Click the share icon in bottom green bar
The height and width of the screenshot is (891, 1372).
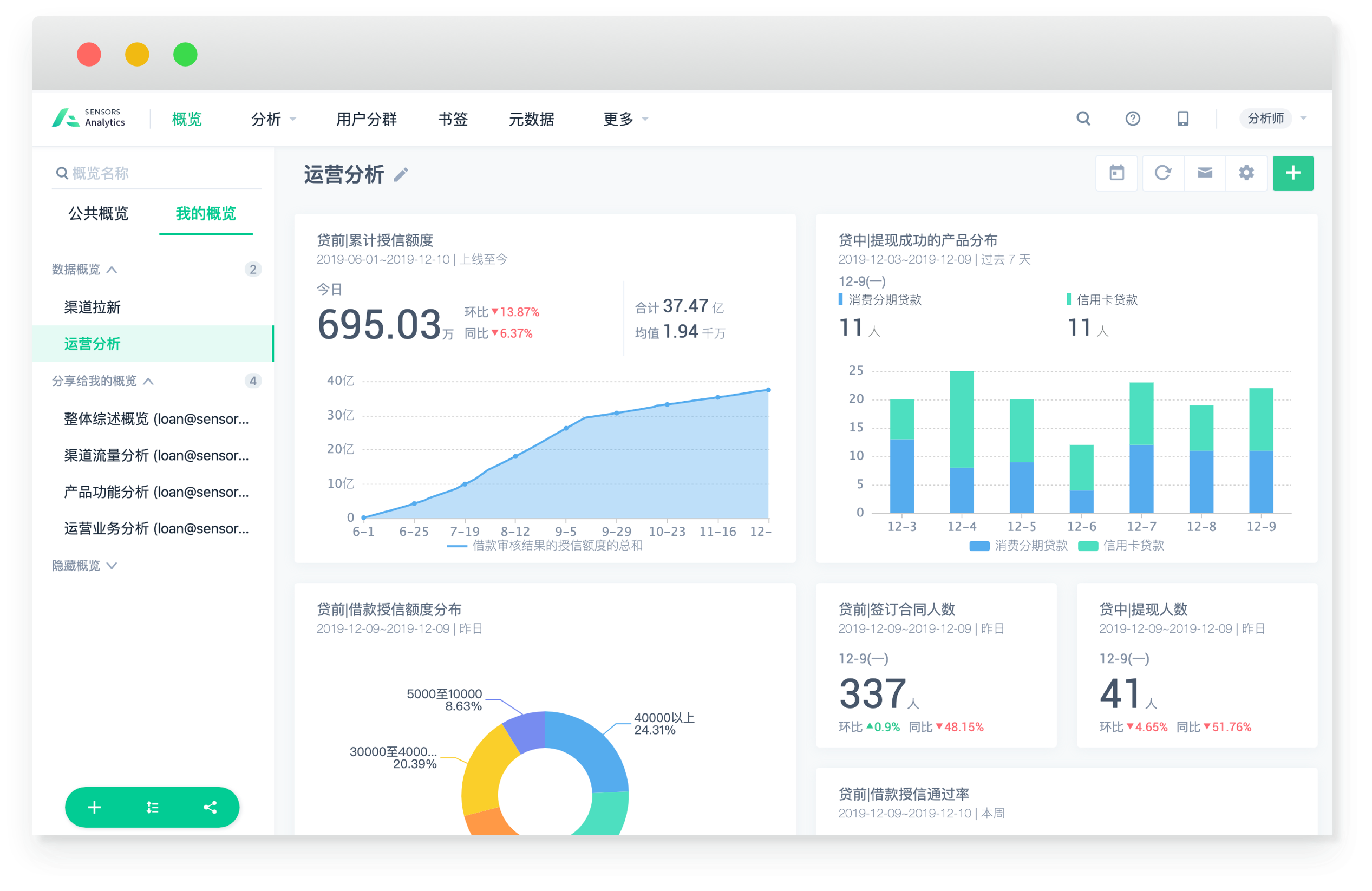click(x=211, y=808)
